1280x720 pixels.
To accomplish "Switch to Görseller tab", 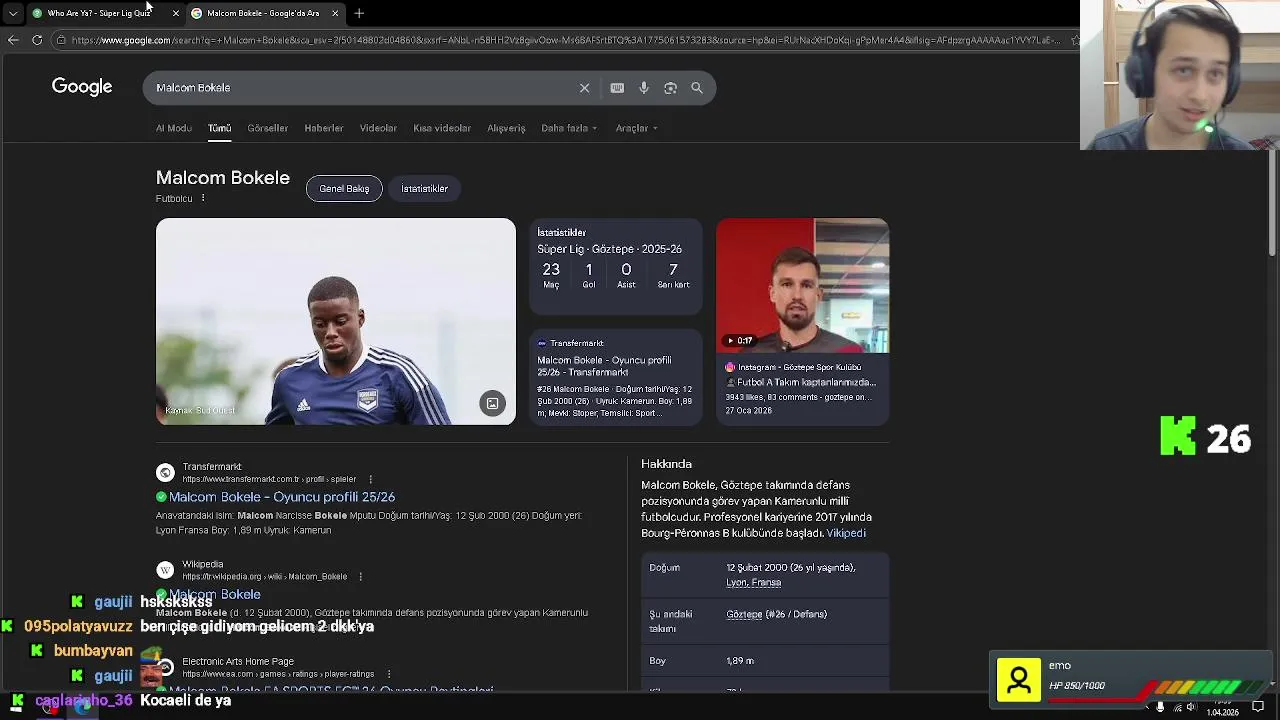I will (267, 128).
